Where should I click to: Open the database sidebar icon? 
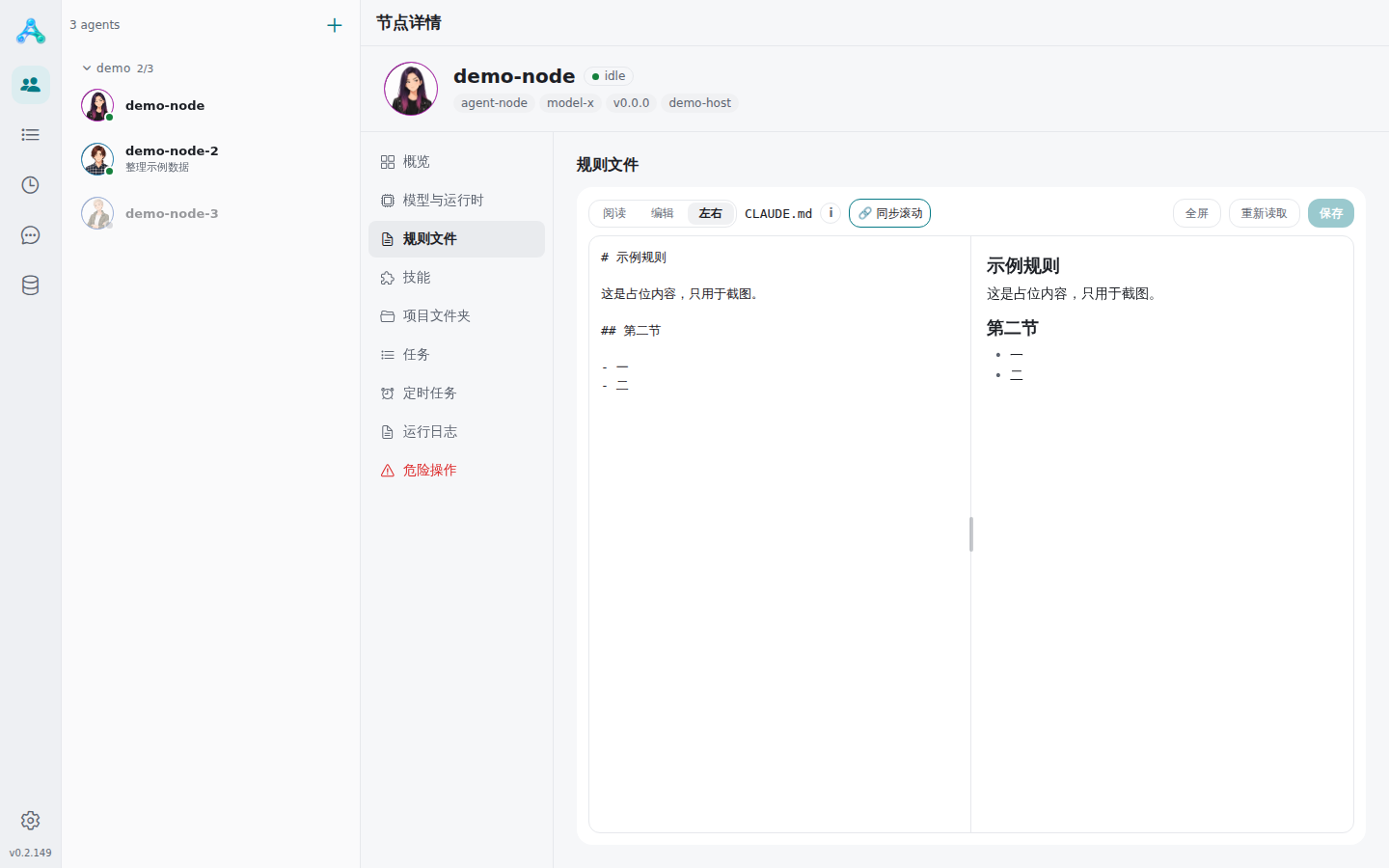31,285
